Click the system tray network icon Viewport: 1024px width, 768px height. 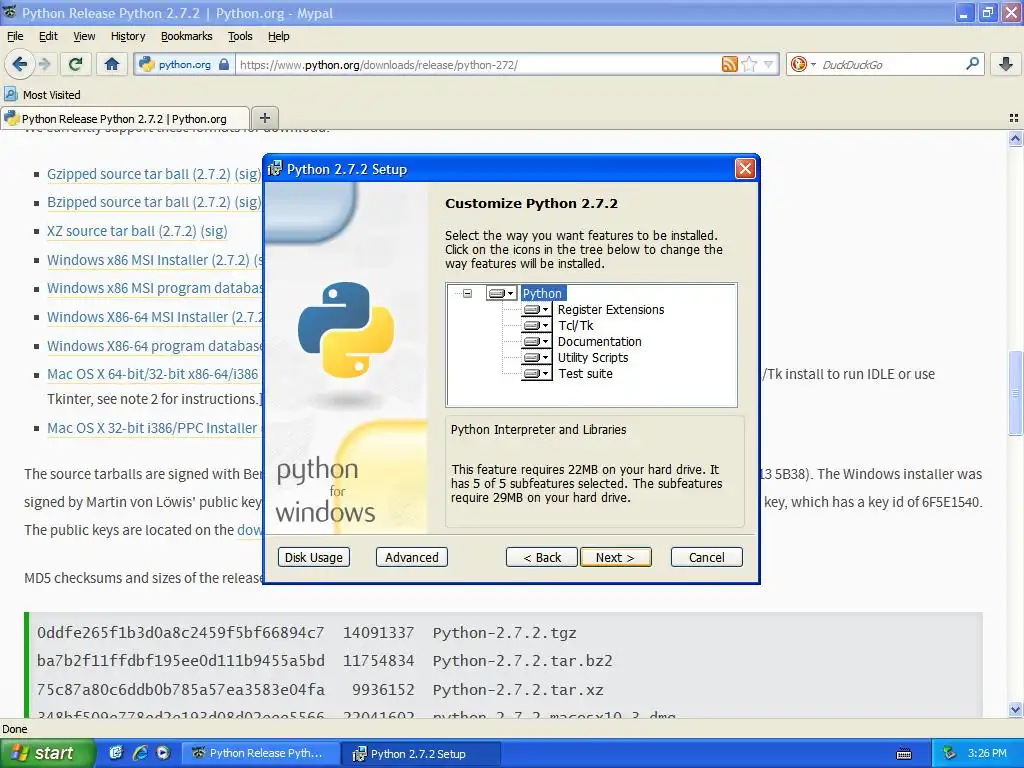click(950, 753)
